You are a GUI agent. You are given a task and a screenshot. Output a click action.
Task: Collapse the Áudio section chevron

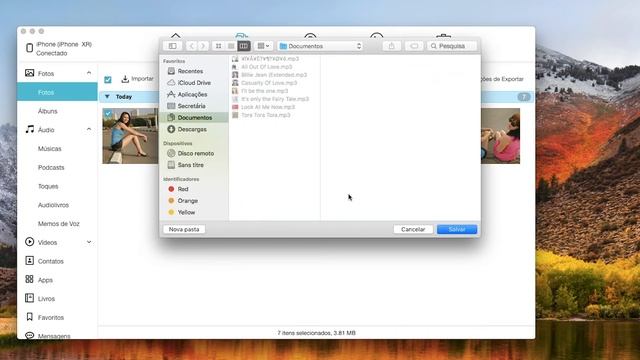89,129
